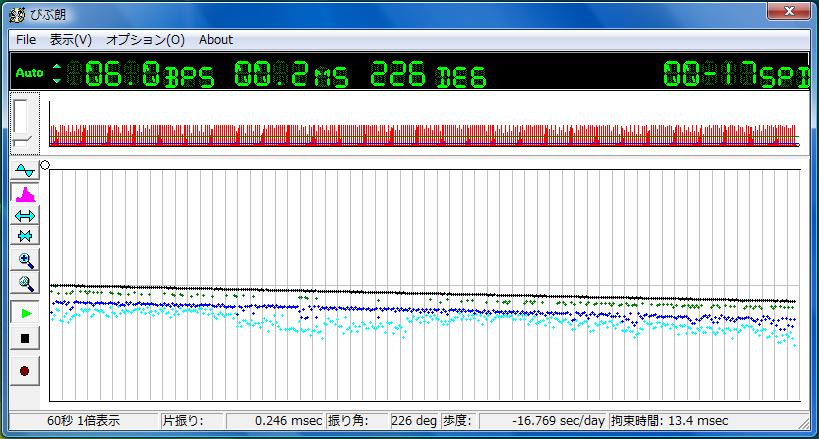Click the small circle marker above the graph

pyautogui.click(x=45, y=165)
